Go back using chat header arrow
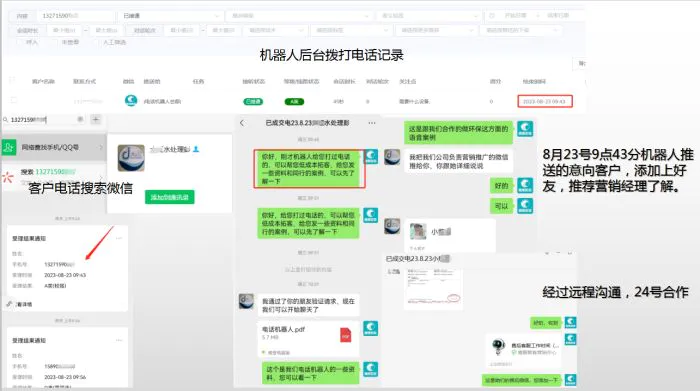700x391 pixels. (242, 123)
